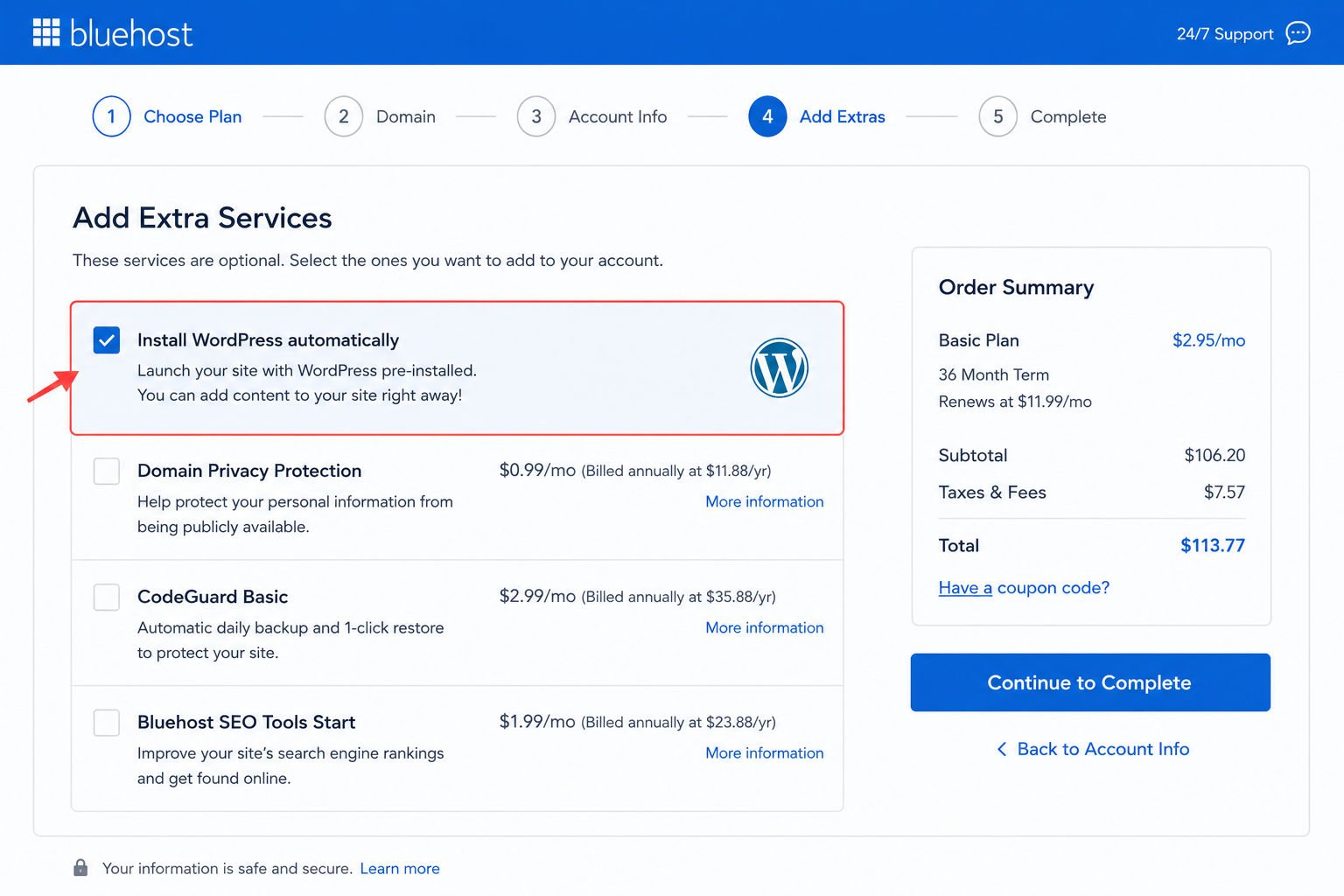This screenshot has width=1344, height=896.
Task: Click the left chevron beside Back to Account Info
Action: 1002,749
